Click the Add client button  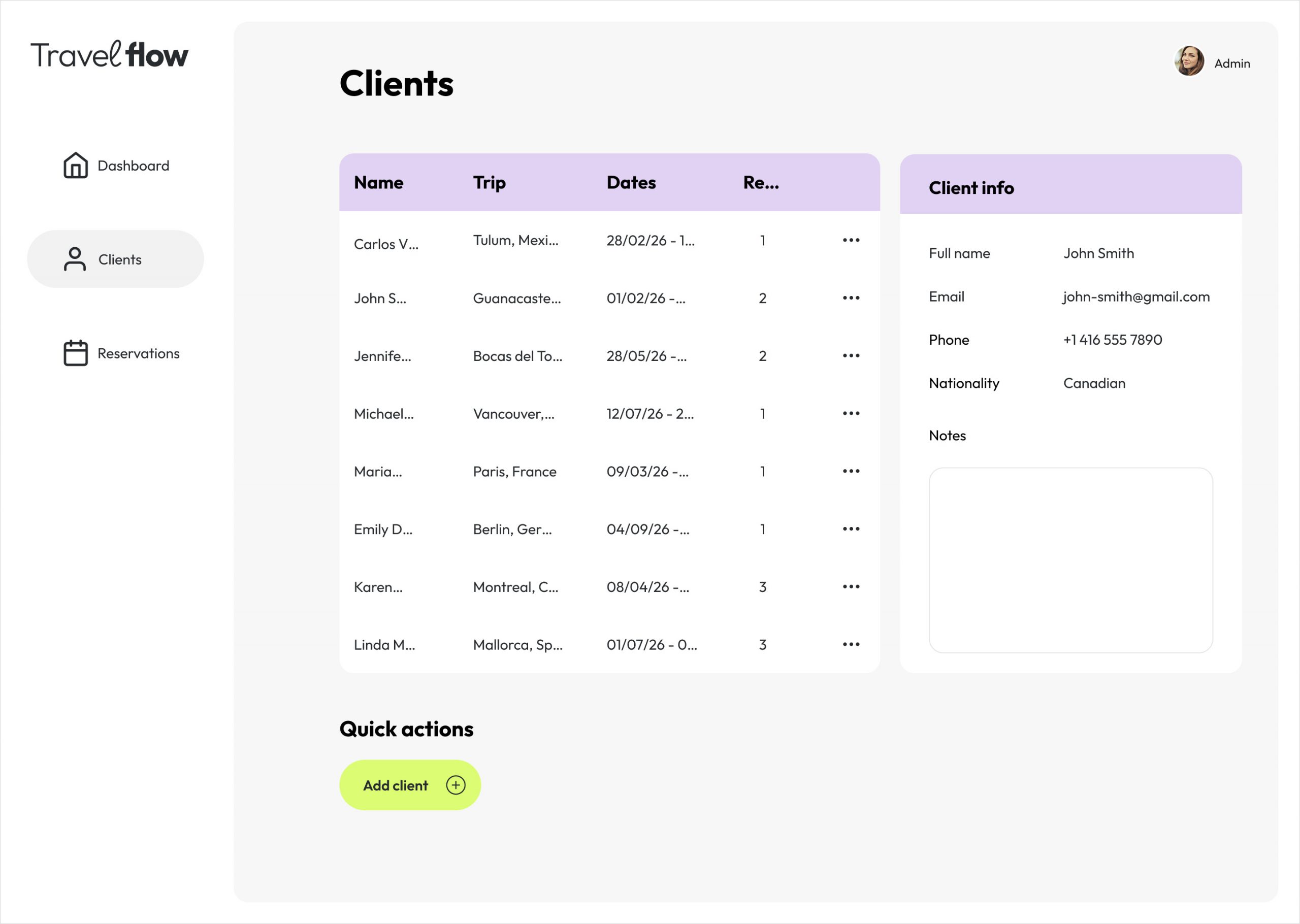pos(410,785)
